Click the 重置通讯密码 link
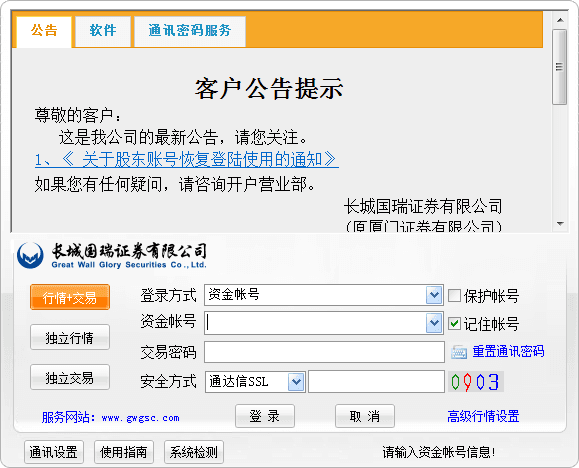This screenshot has width=579, height=468. [508, 351]
